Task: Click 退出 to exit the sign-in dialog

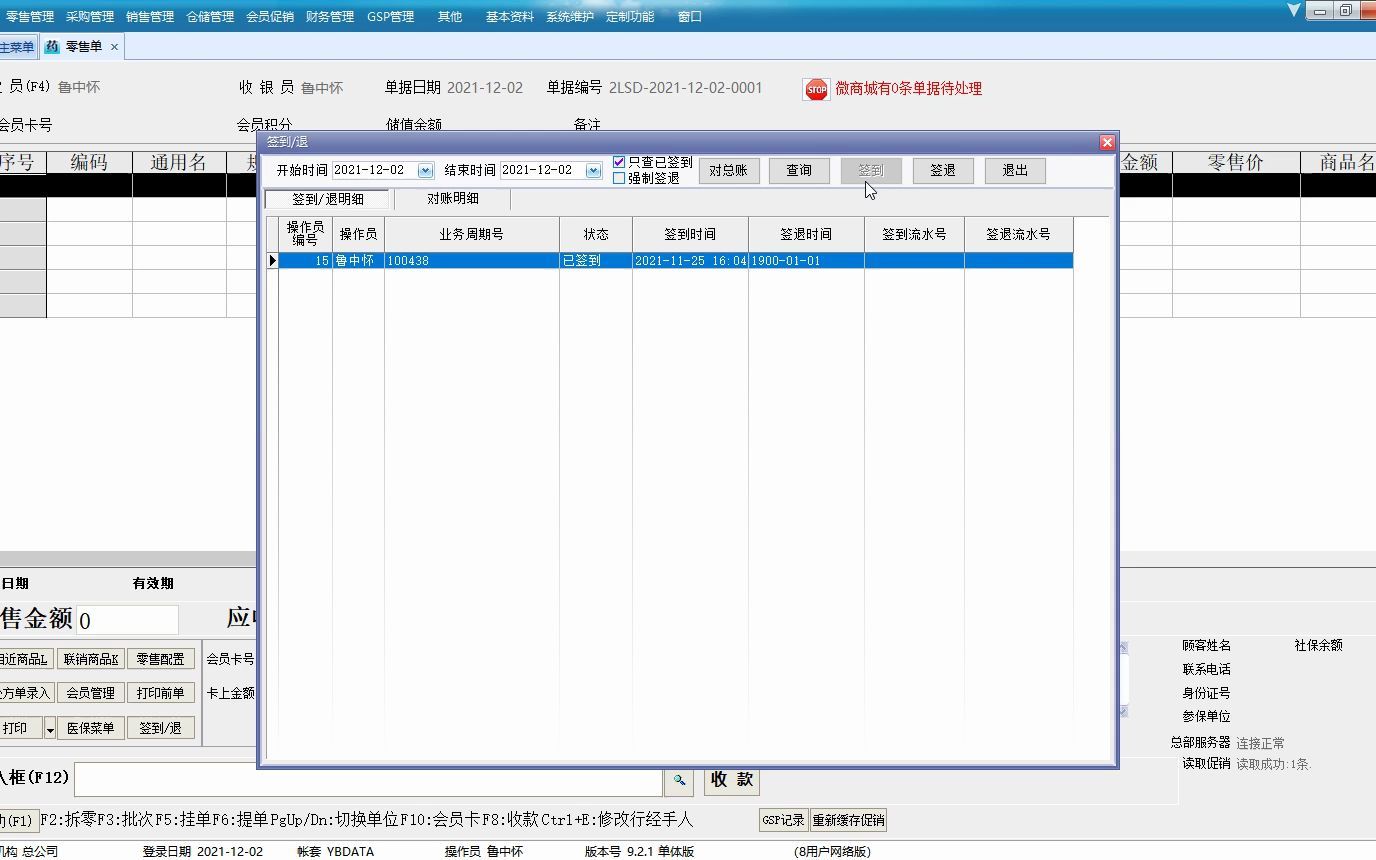Action: click(x=1014, y=170)
